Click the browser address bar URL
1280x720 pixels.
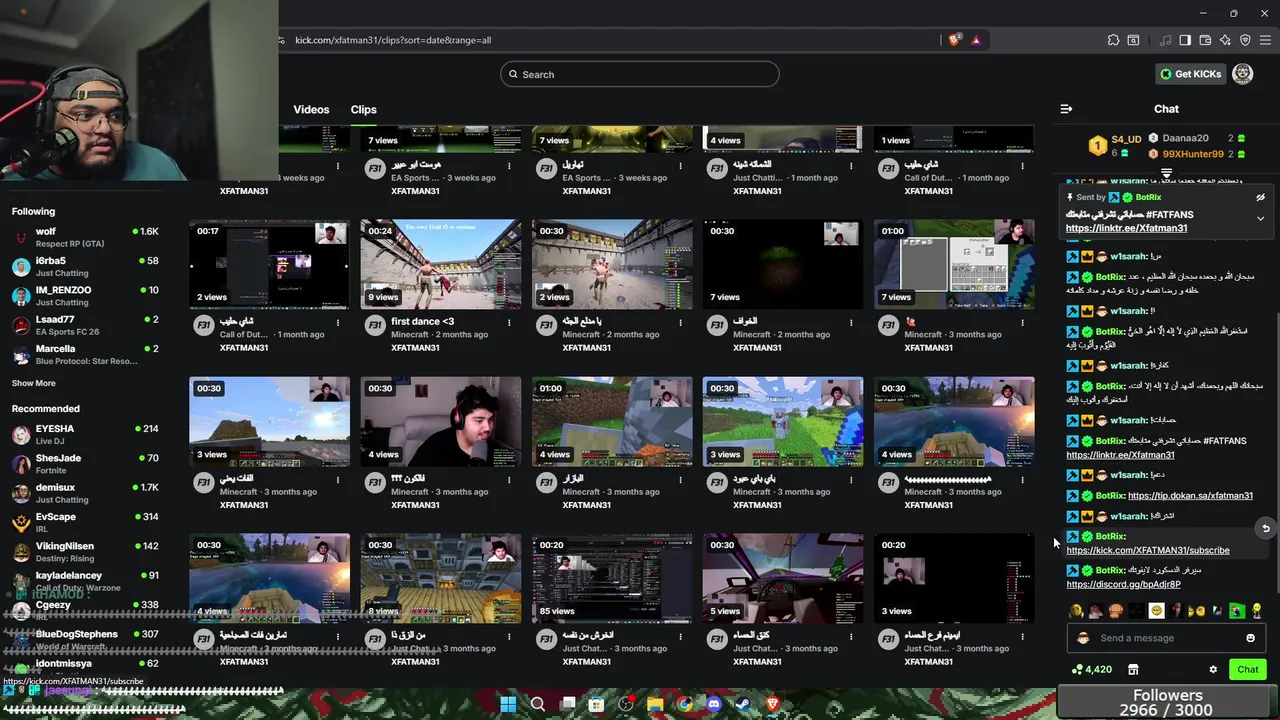393,40
